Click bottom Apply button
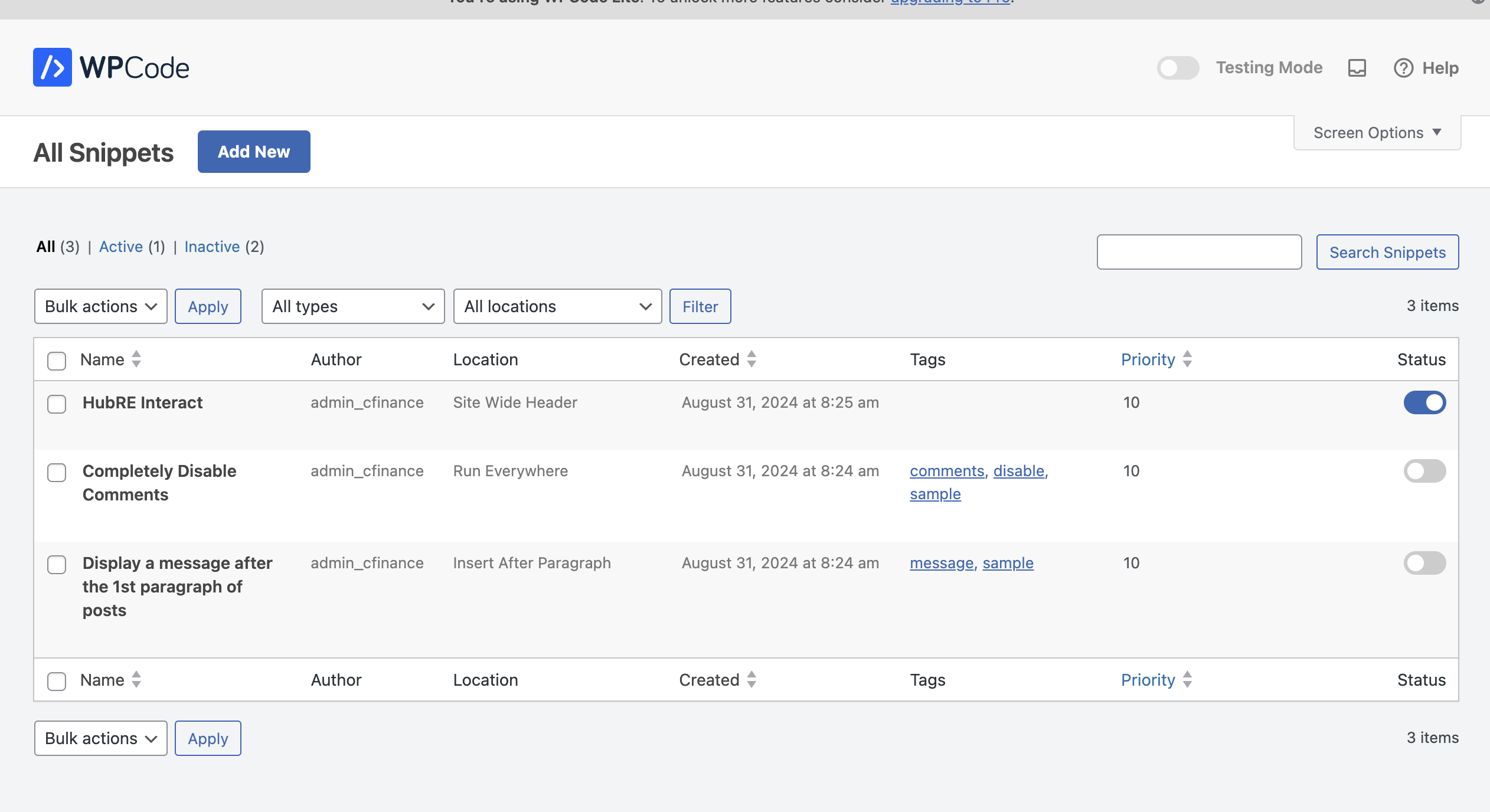This screenshot has width=1490, height=812. tap(208, 738)
